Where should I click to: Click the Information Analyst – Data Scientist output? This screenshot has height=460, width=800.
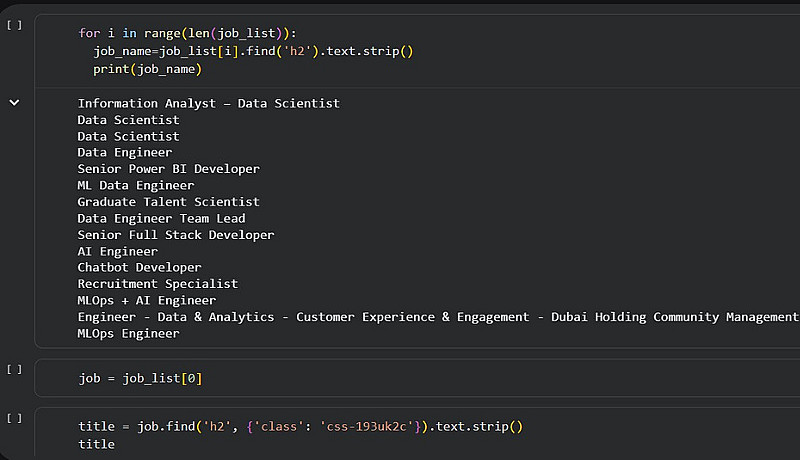click(x=208, y=103)
